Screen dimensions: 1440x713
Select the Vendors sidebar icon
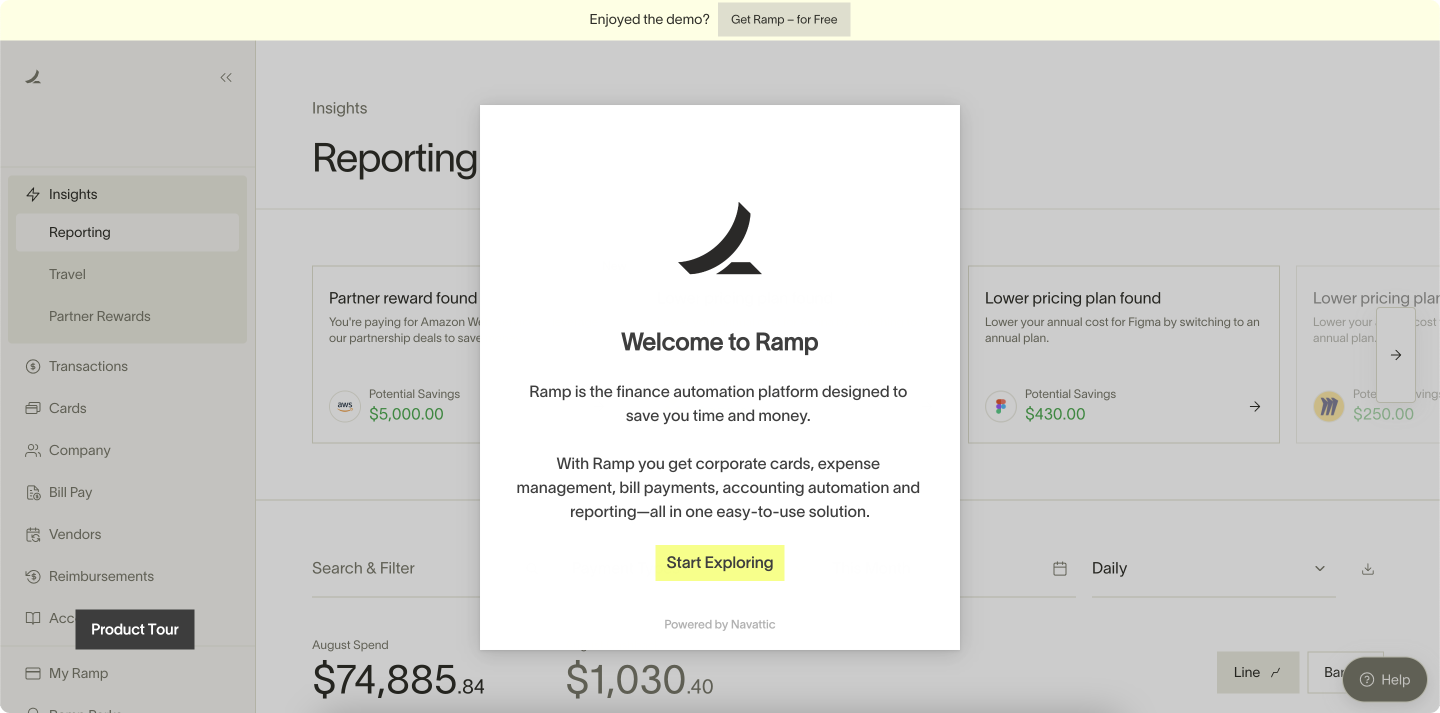33,534
